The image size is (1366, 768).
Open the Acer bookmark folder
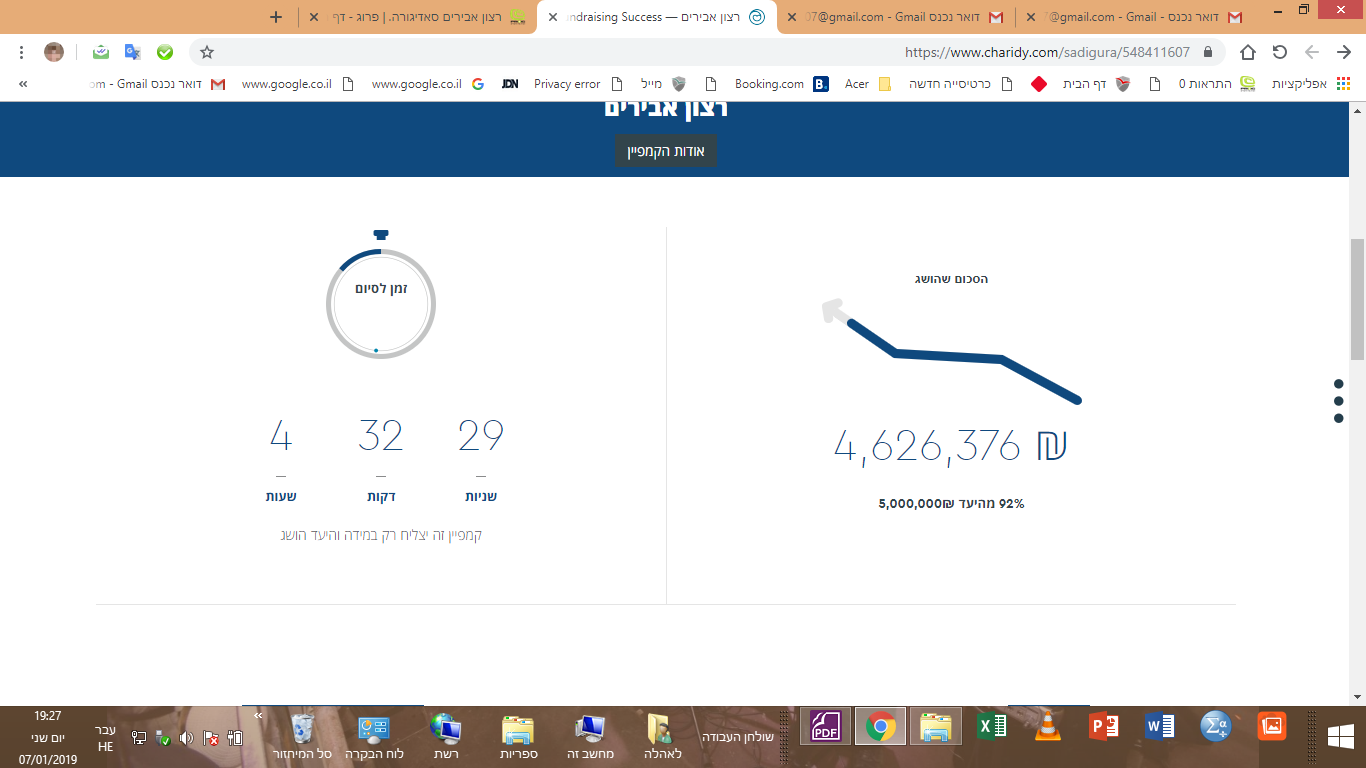tap(867, 84)
